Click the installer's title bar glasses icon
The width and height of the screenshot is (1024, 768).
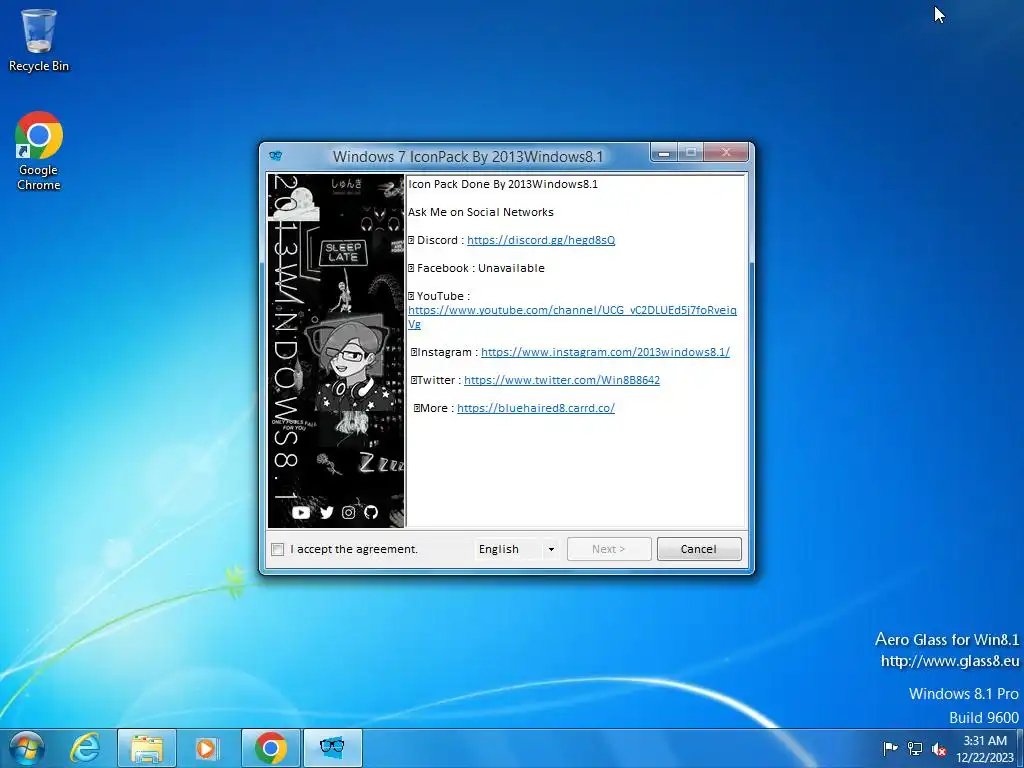pos(276,156)
